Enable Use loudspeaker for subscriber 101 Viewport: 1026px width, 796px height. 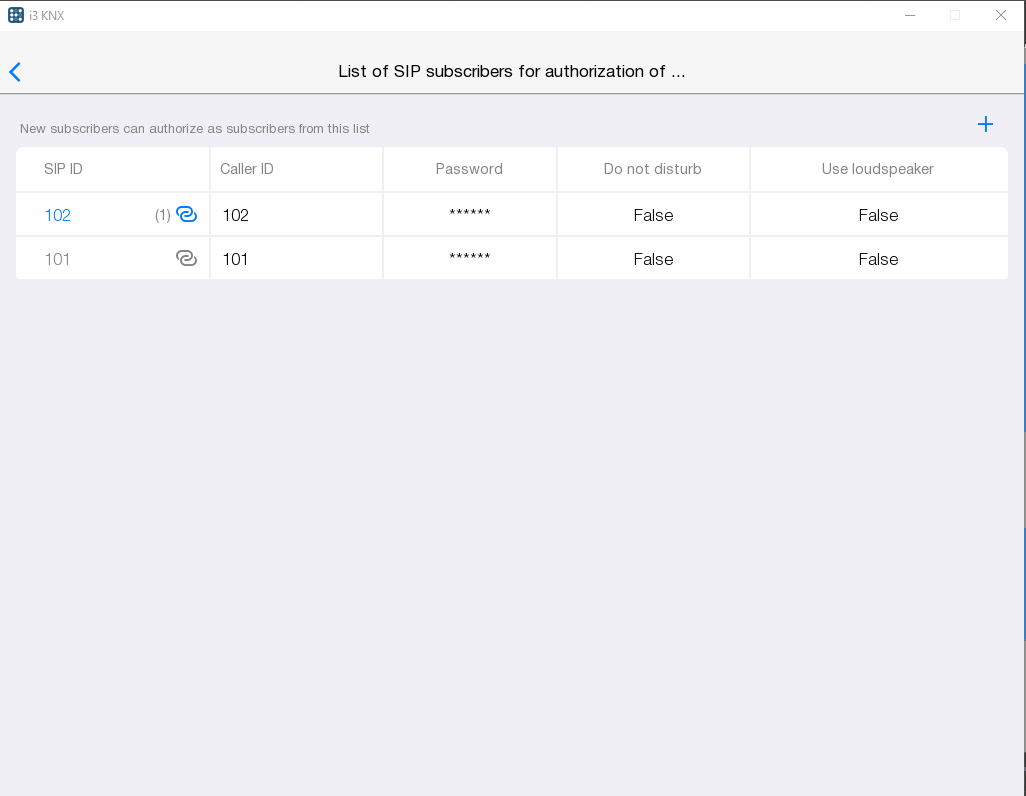[x=878, y=258]
